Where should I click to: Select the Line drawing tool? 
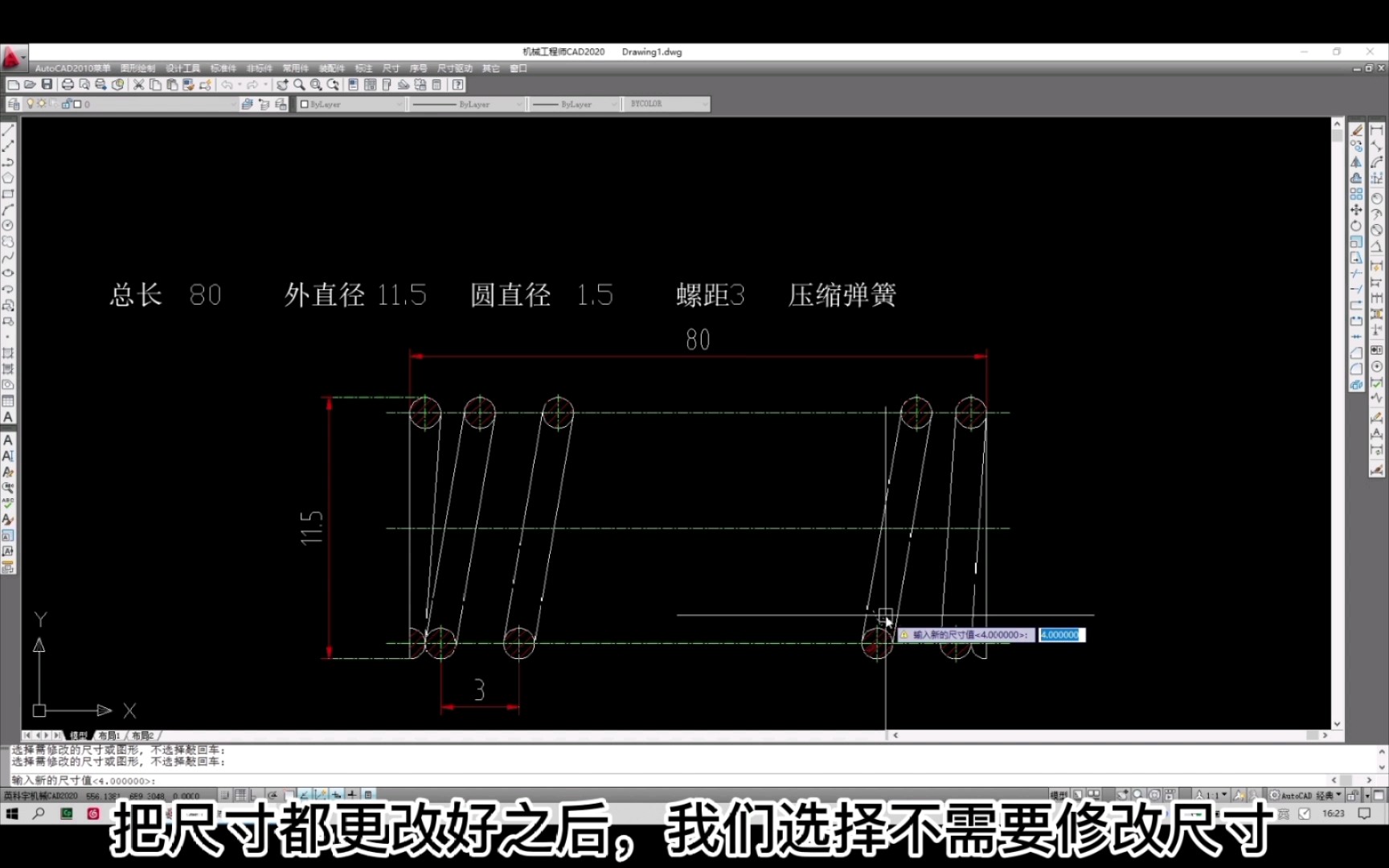tap(9, 129)
